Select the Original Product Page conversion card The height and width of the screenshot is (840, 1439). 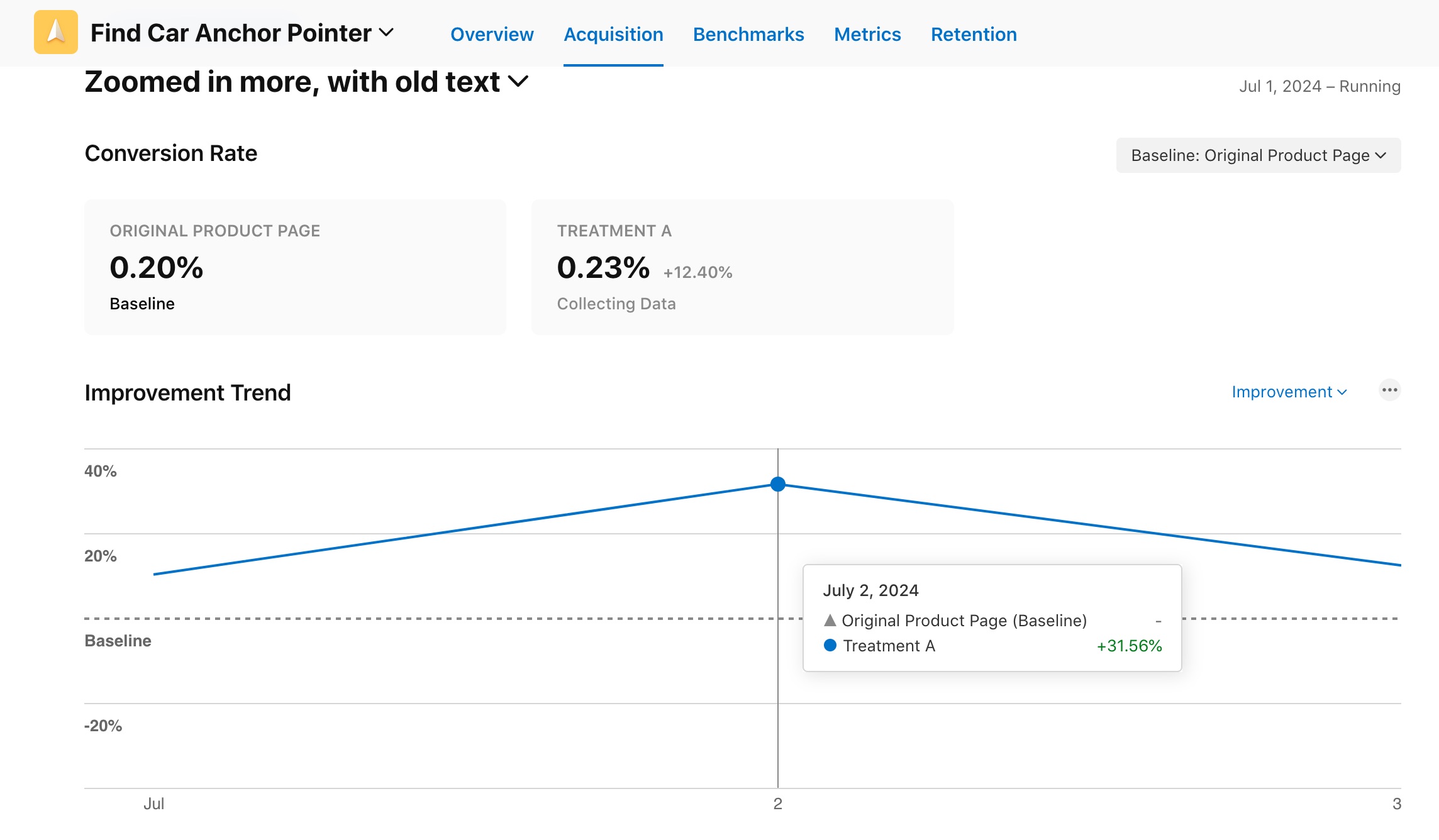pyautogui.click(x=295, y=267)
